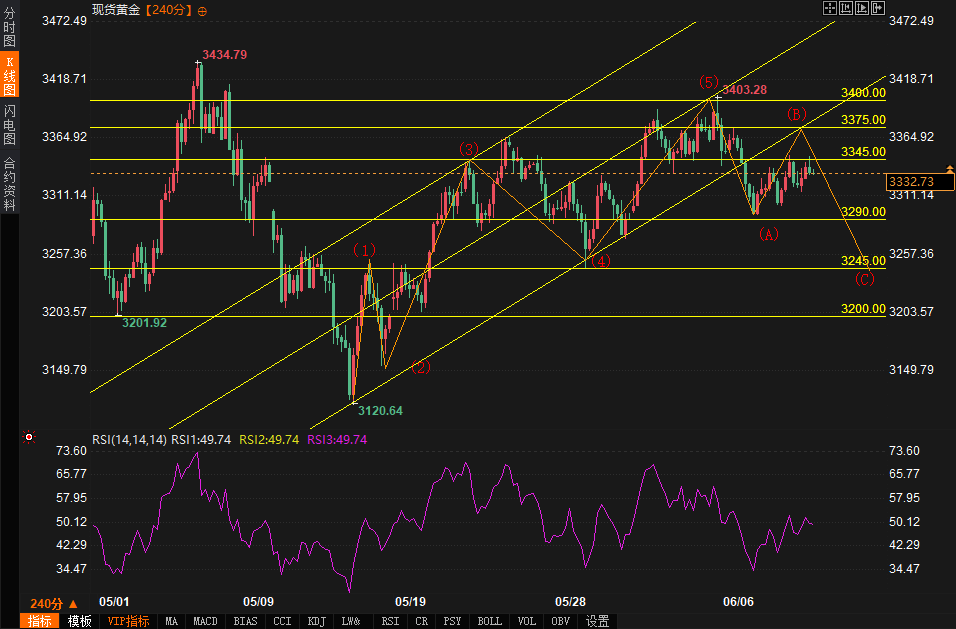The image size is (956, 629).
Task: Click the crosshair cursor icon in the top toolbar
Action: [x=829, y=8]
